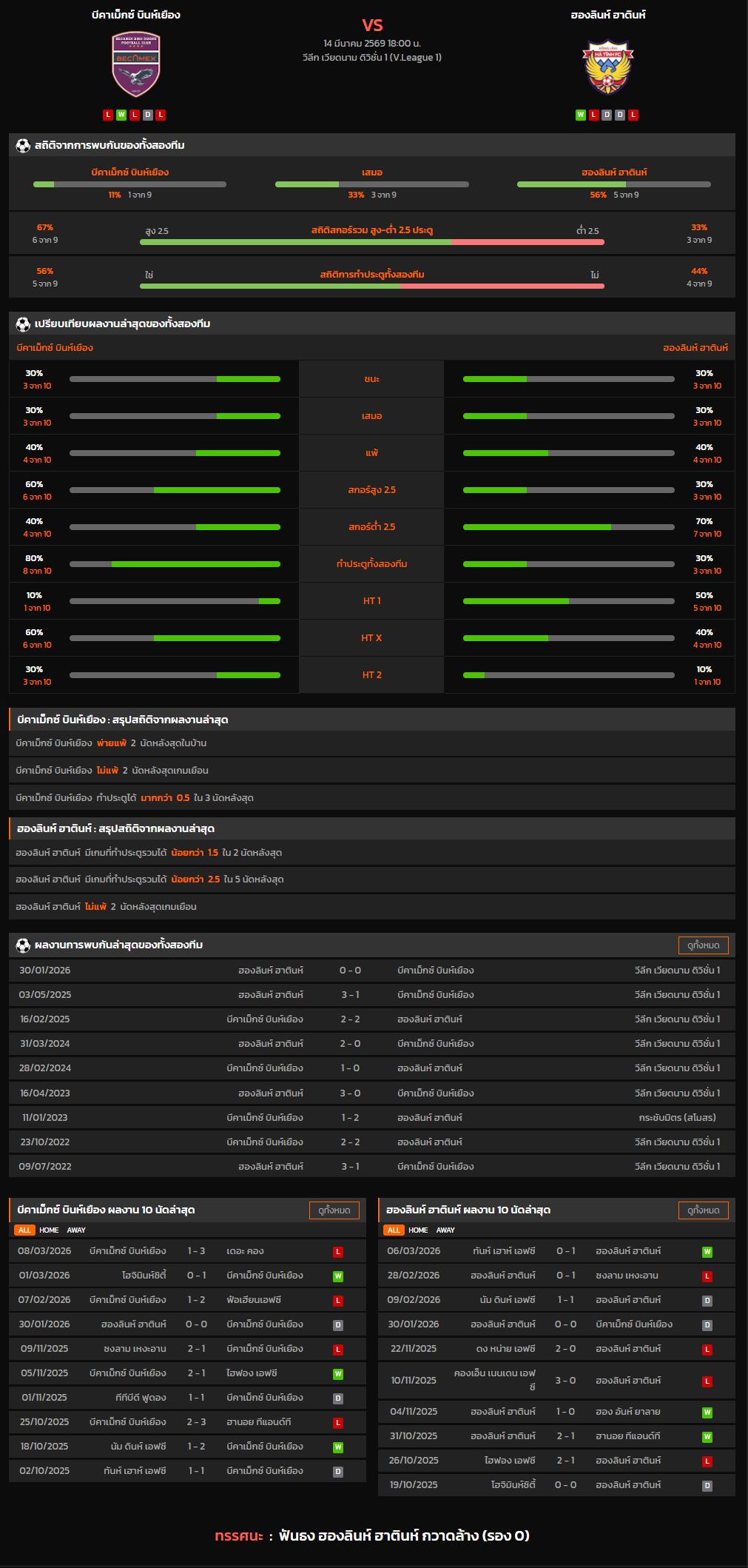Click the red L badge for the 08/03/2026 match

point(338,1252)
